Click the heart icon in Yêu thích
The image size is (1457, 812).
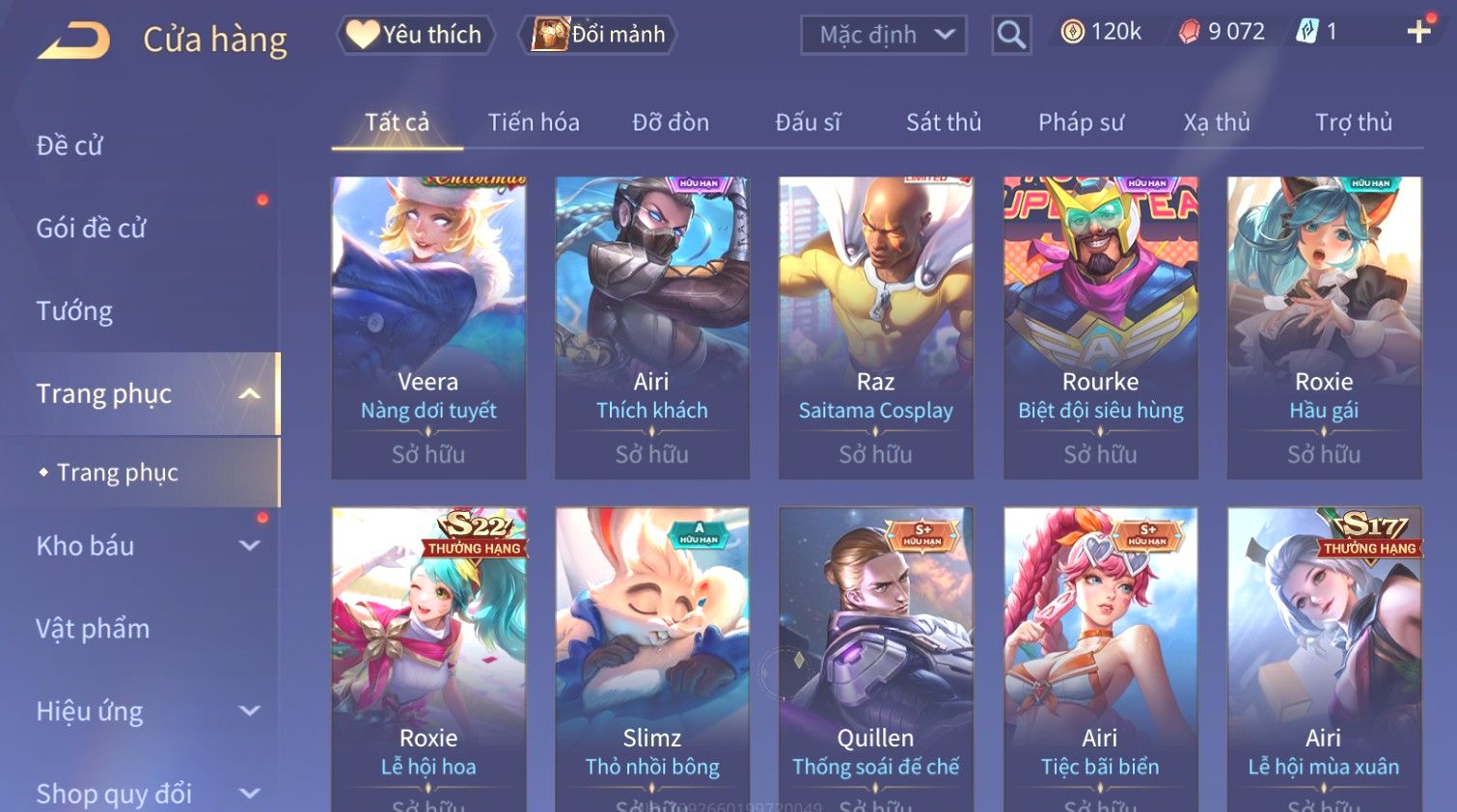click(x=363, y=35)
